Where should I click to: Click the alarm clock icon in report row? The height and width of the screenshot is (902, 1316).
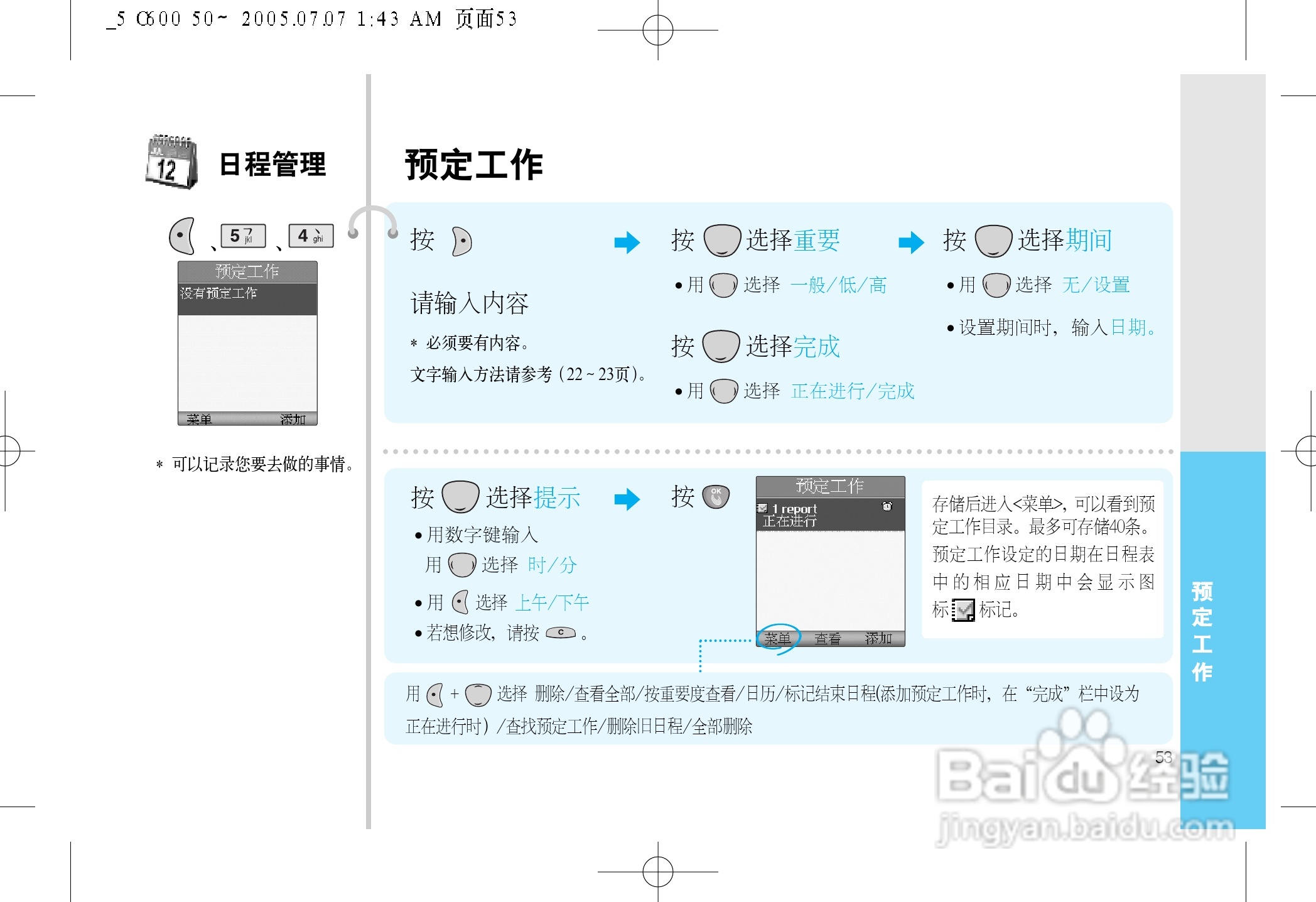[887, 506]
